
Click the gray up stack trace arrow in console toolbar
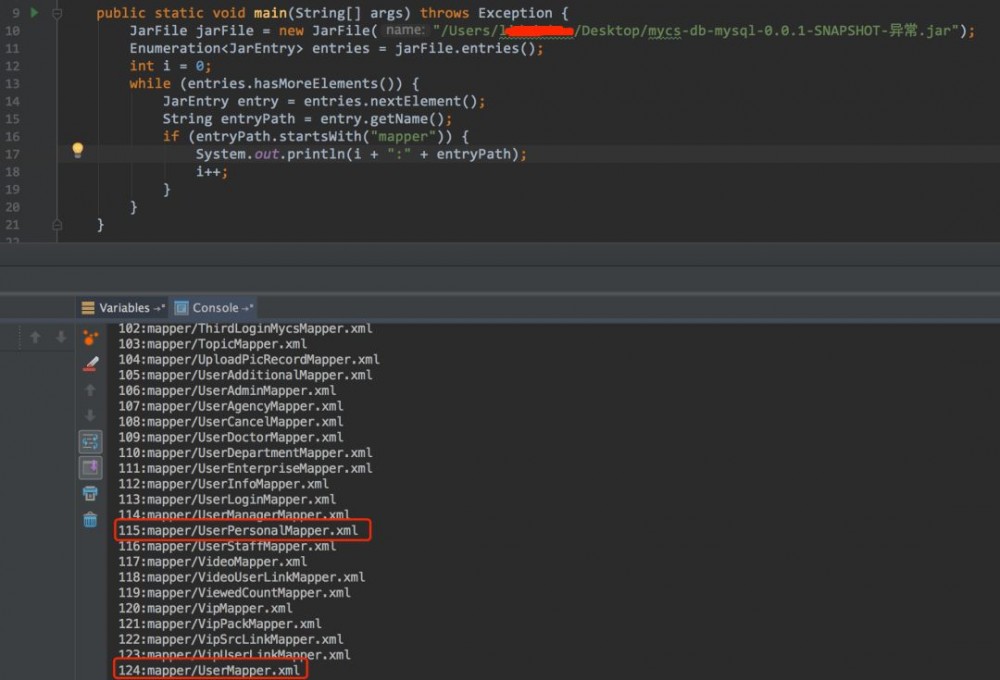90,390
